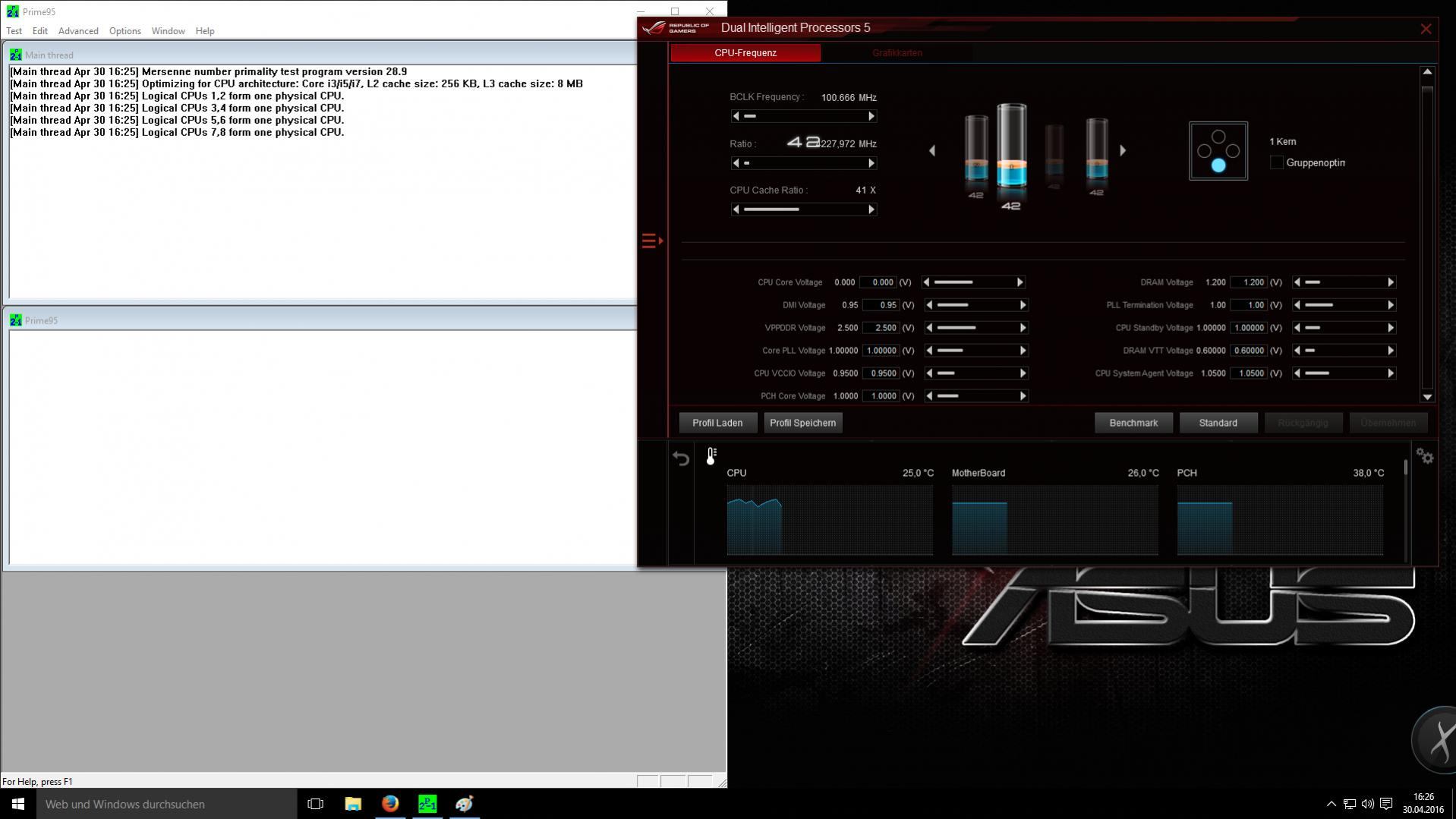Click CPU temperature graph
The width and height of the screenshot is (1456, 819).
pyautogui.click(x=830, y=521)
